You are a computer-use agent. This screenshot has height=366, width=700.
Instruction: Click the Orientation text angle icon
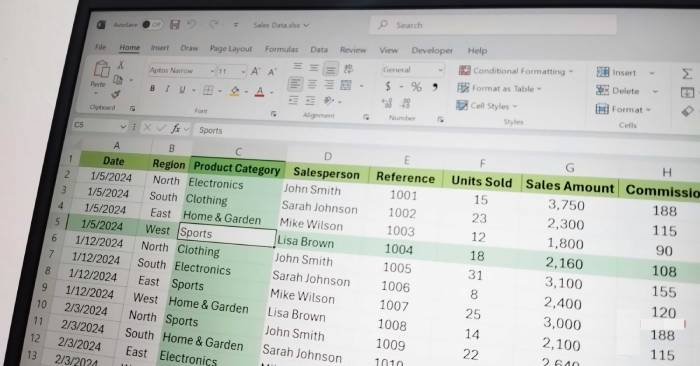tap(329, 101)
